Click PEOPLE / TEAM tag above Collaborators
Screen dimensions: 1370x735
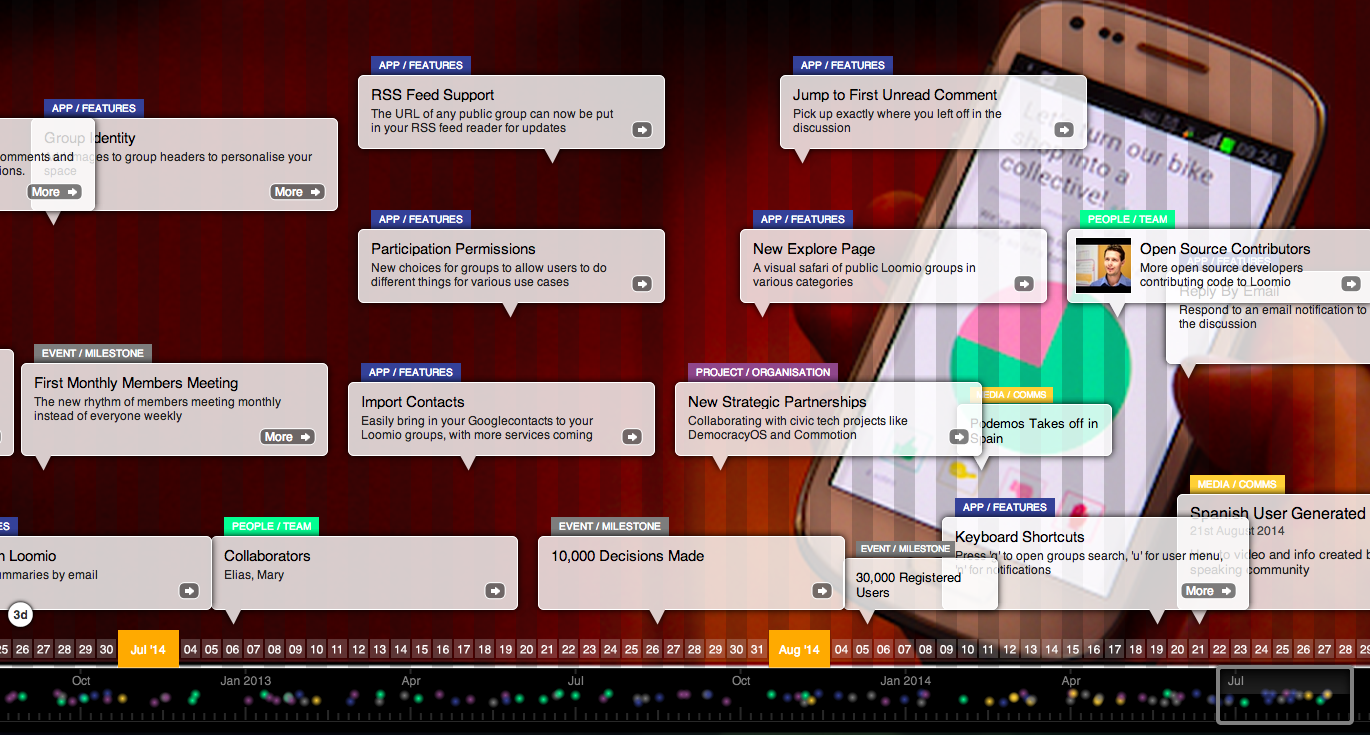pyautogui.click(x=272, y=526)
